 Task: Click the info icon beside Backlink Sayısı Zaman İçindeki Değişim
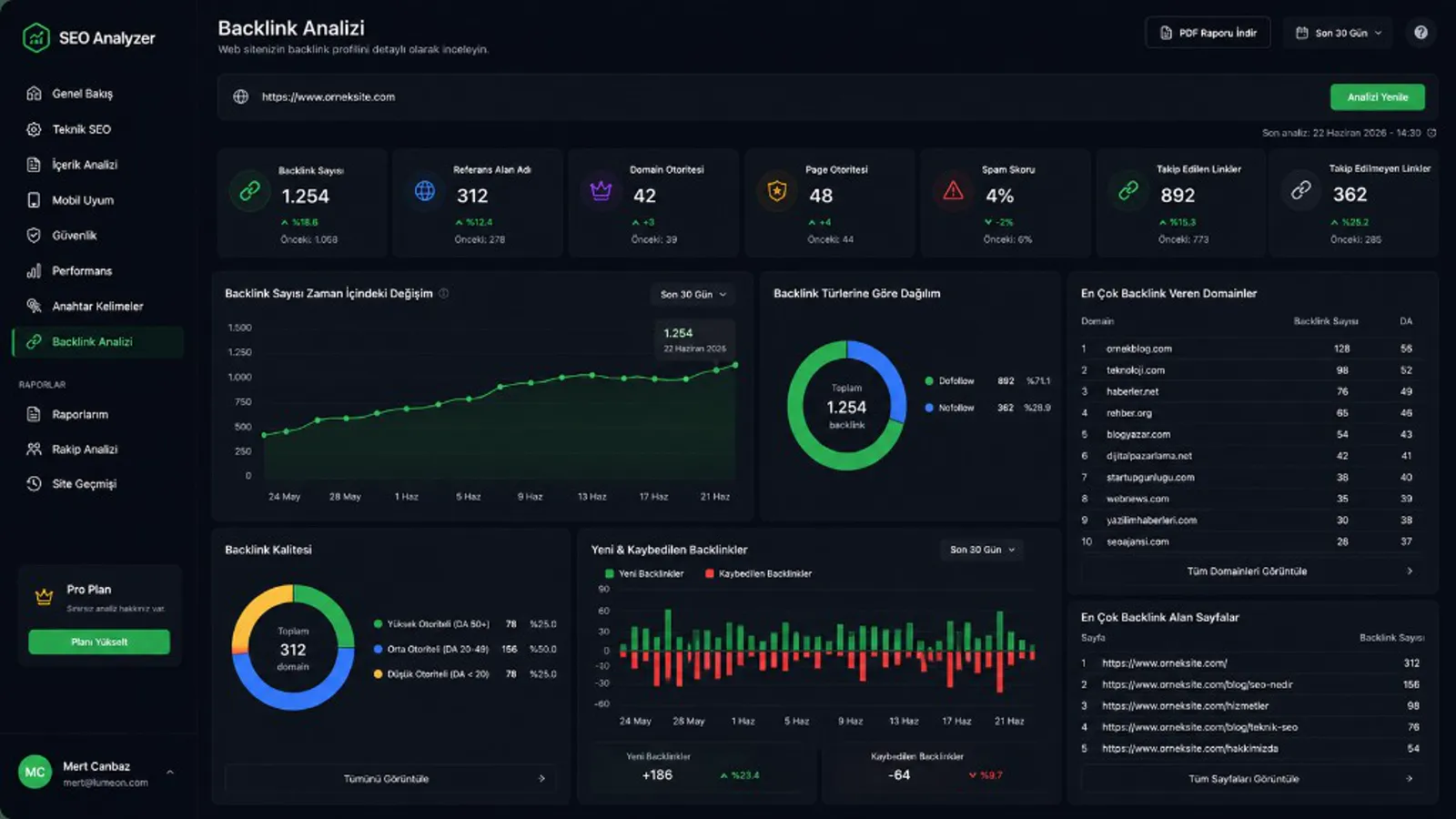[x=444, y=293]
